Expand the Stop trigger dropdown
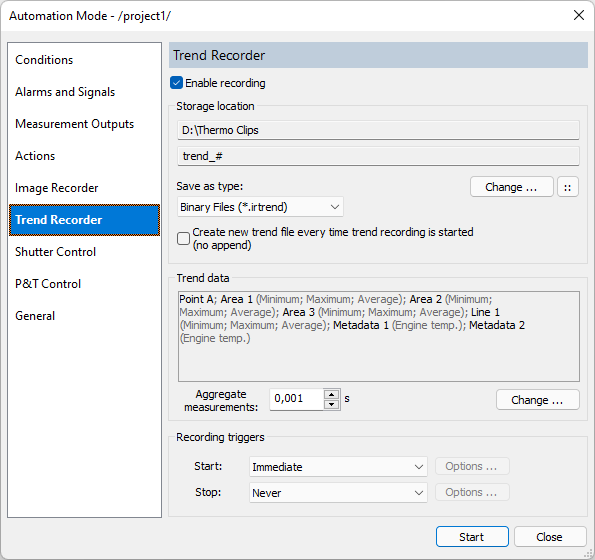The width and height of the screenshot is (595, 560). pyautogui.click(x=338, y=493)
